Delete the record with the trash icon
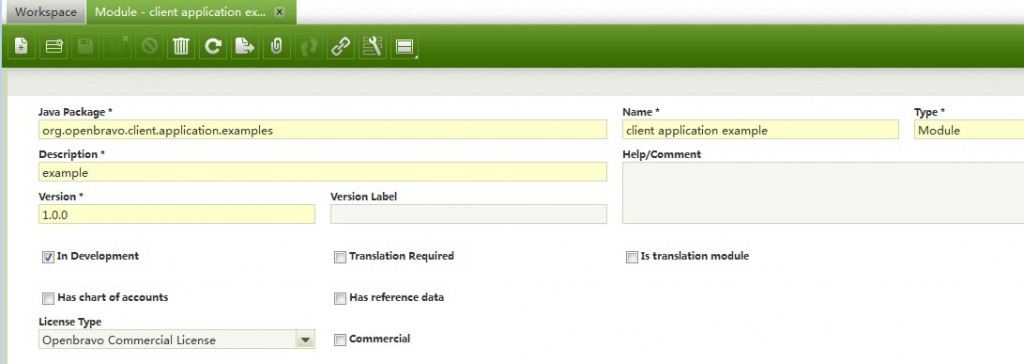This screenshot has width=1024, height=364. click(x=181, y=46)
